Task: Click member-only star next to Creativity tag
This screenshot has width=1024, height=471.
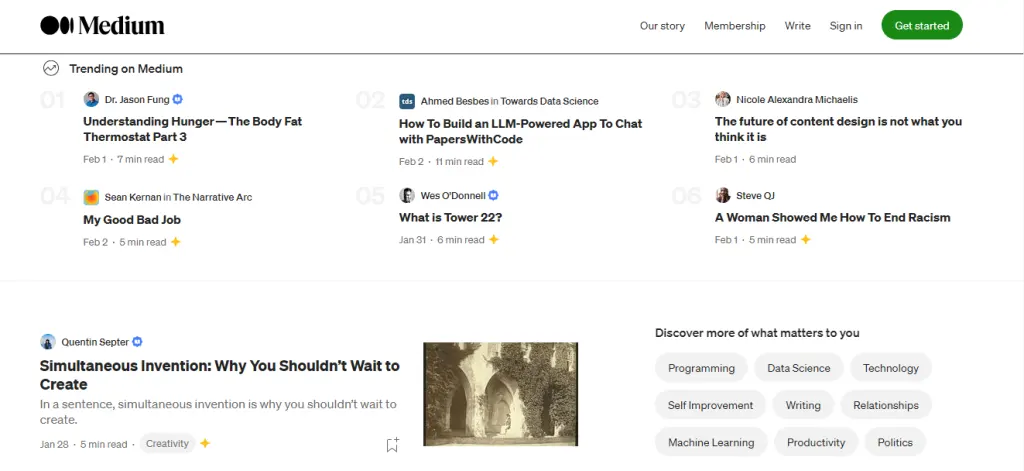Action: pyautogui.click(x=204, y=444)
